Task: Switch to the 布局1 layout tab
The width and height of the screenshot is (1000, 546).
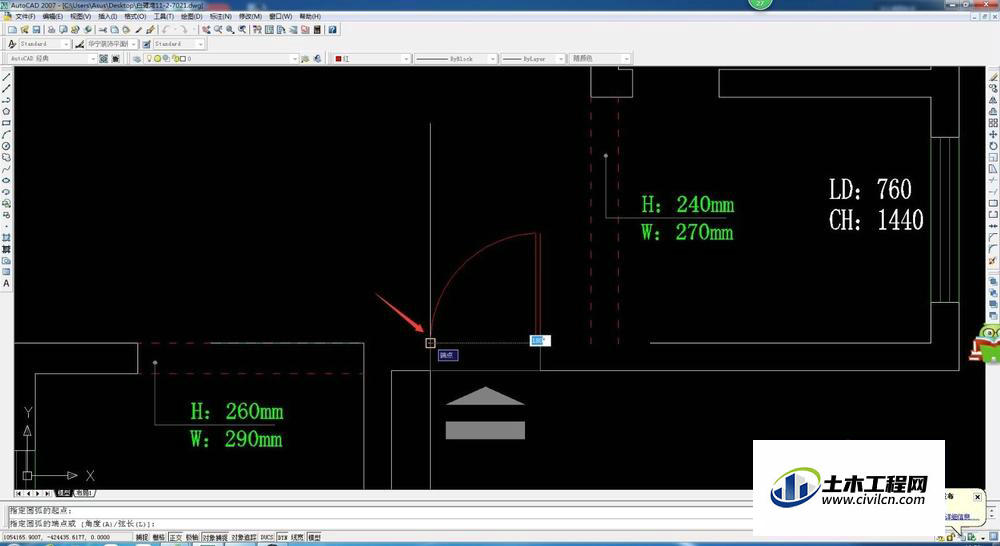Action: [84, 493]
